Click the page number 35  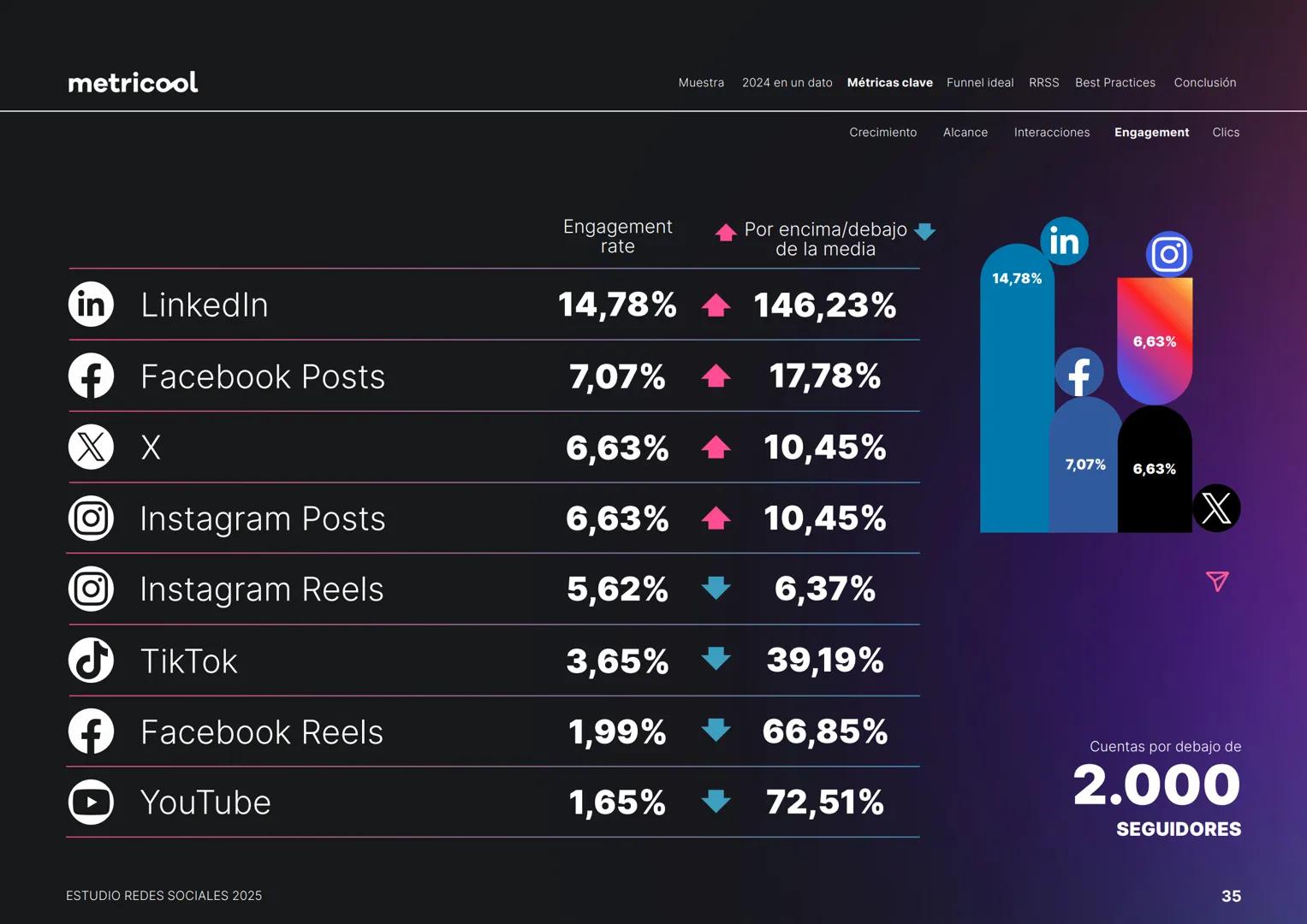pyautogui.click(x=1231, y=896)
